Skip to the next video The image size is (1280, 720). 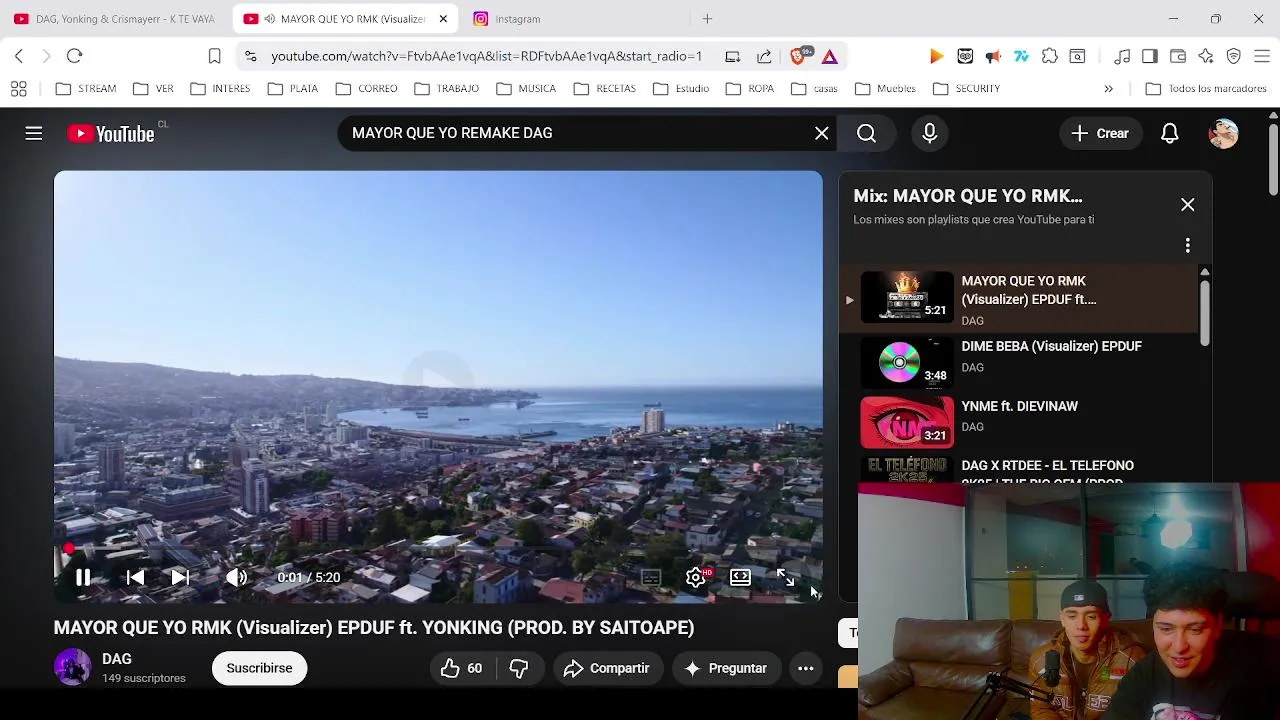(180, 577)
